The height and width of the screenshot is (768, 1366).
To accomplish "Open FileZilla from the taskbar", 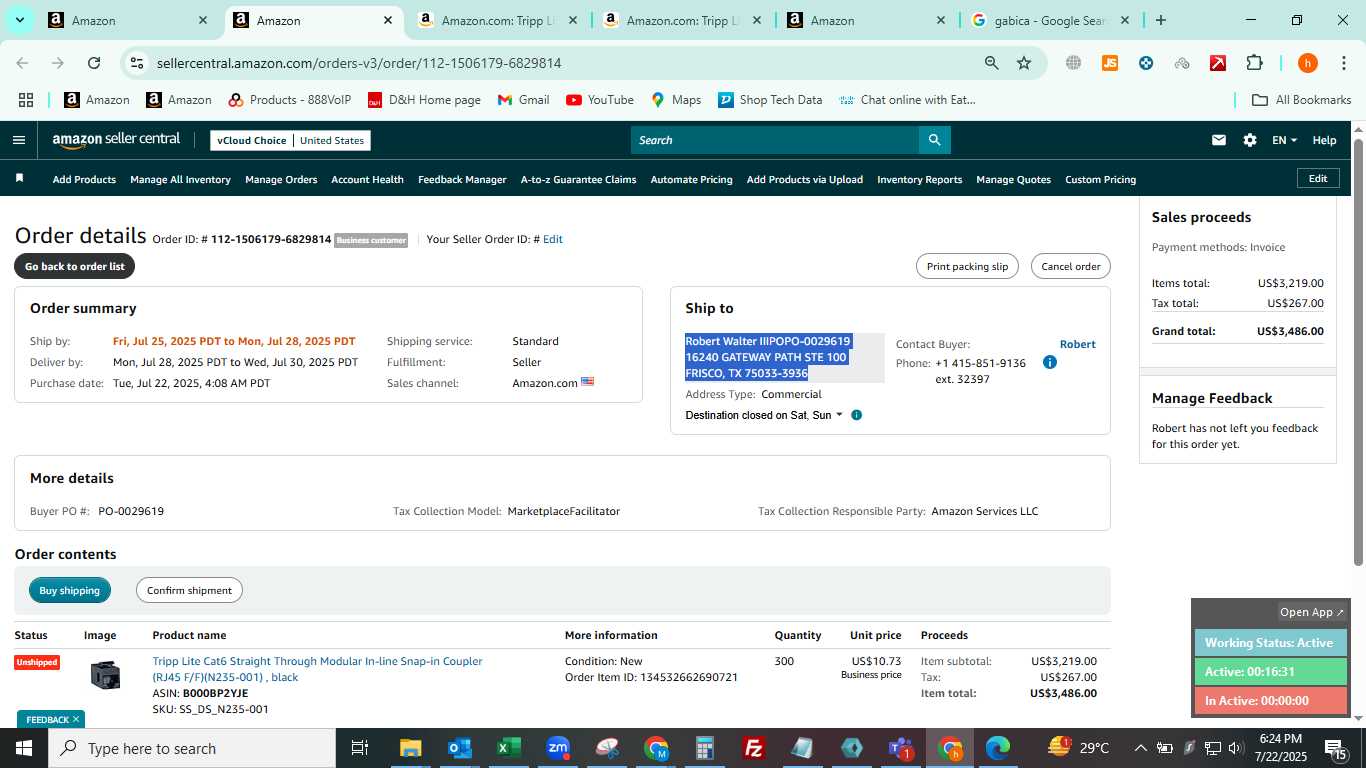I will pos(754,748).
